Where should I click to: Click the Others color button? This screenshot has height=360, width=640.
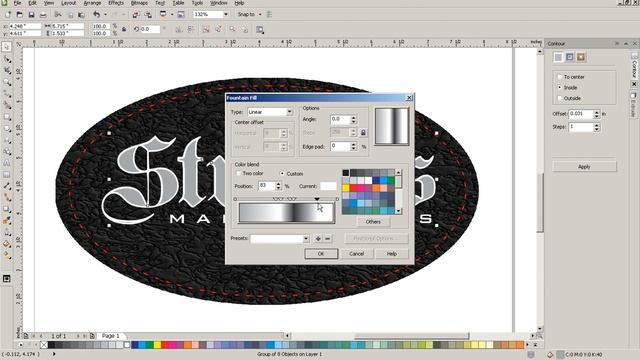(x=373, y=222)
